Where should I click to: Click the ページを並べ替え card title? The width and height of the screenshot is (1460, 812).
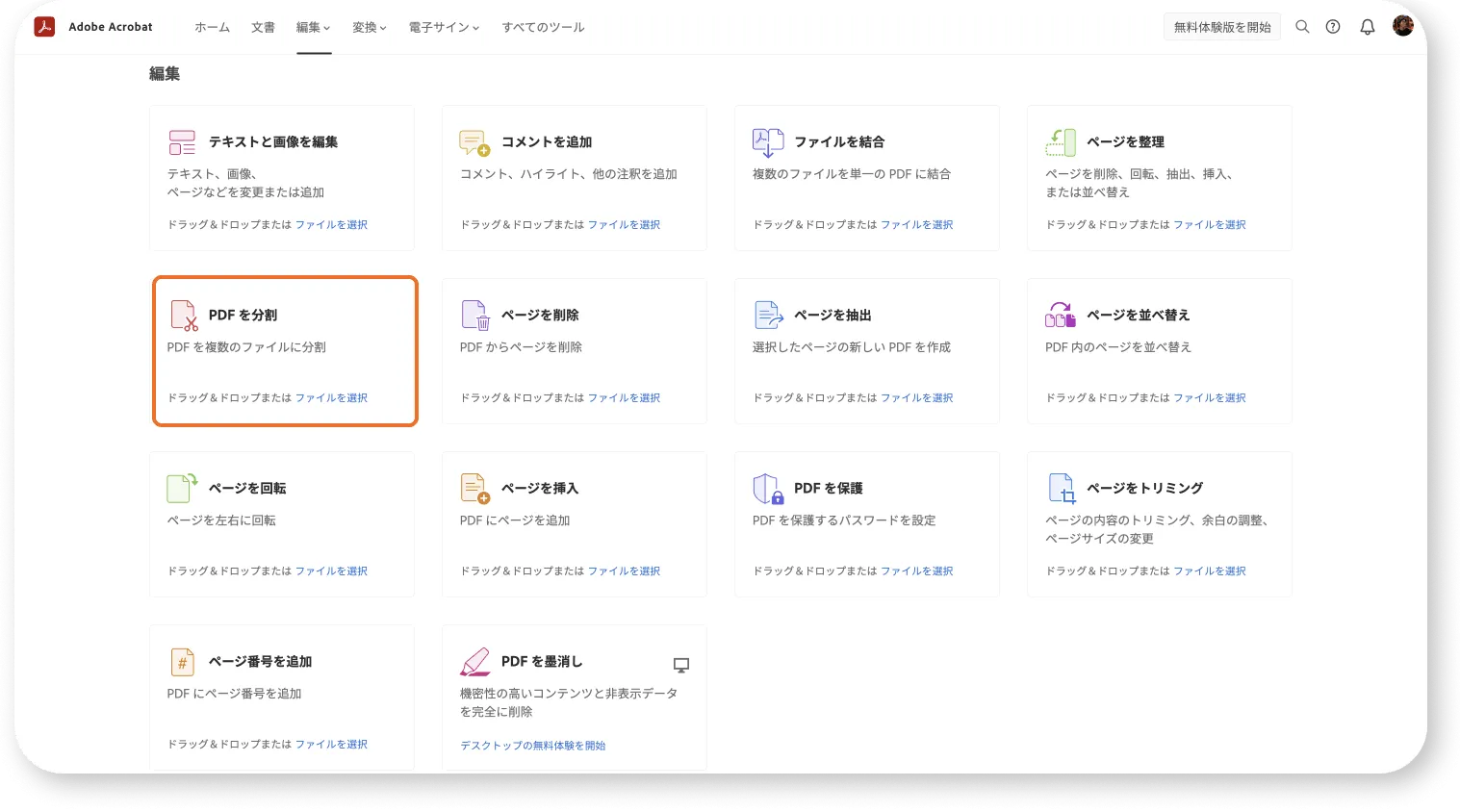[1139, 315]
